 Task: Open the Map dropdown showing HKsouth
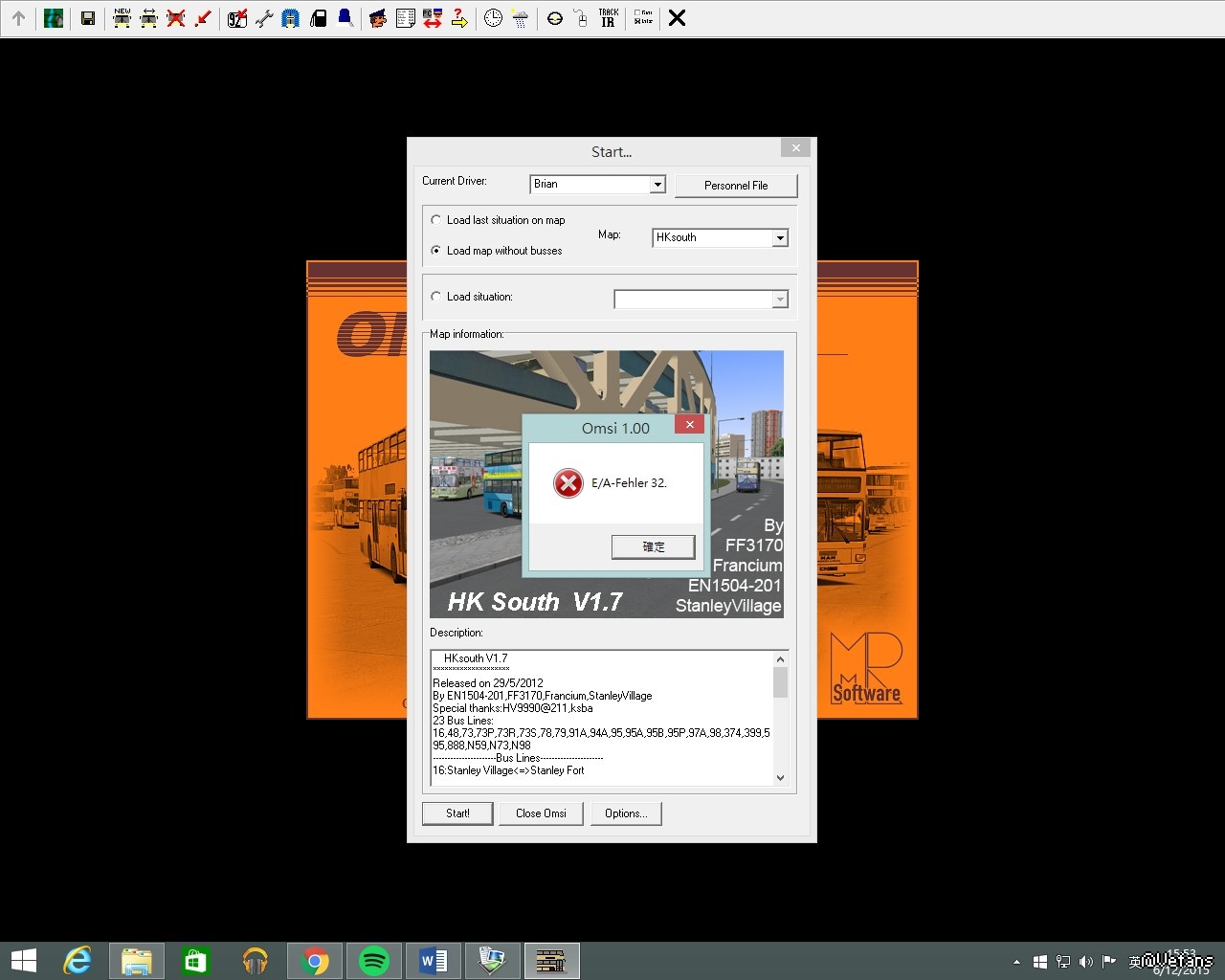[780, 238]
